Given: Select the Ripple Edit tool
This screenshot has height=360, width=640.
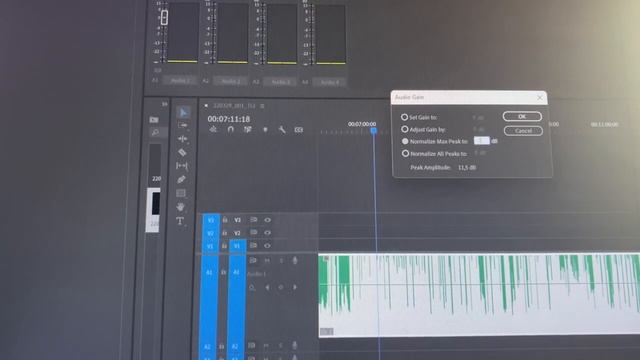Looking at the screenshot, I should click(x=182, y=139).
